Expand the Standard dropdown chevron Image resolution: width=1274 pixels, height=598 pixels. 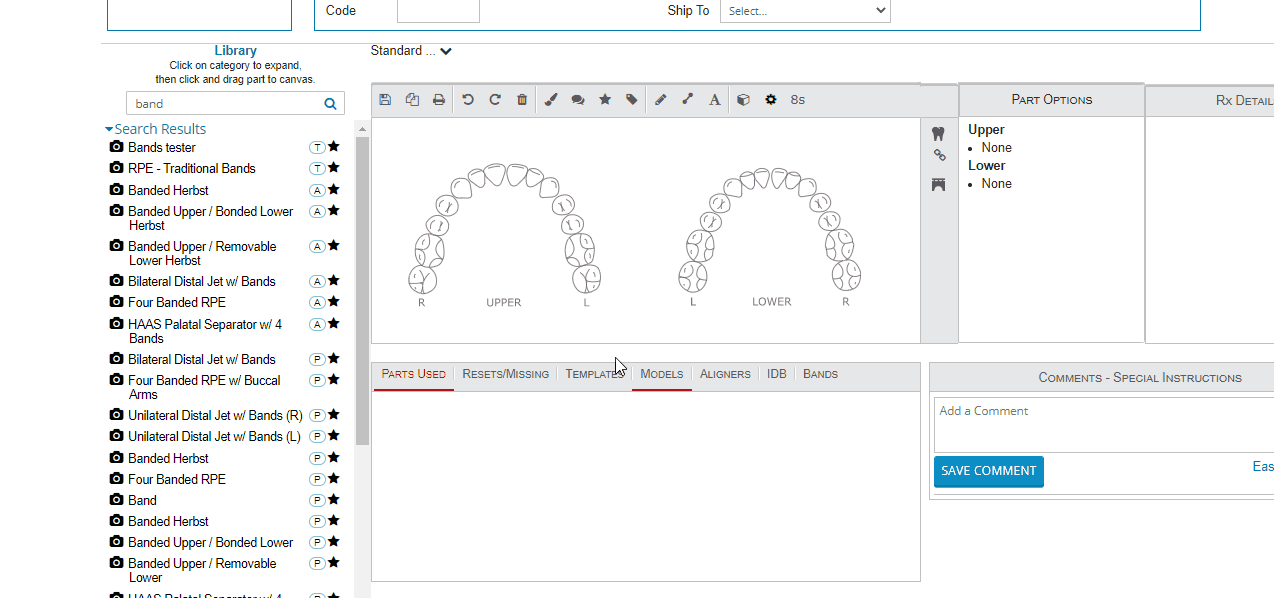click(446, 51)
